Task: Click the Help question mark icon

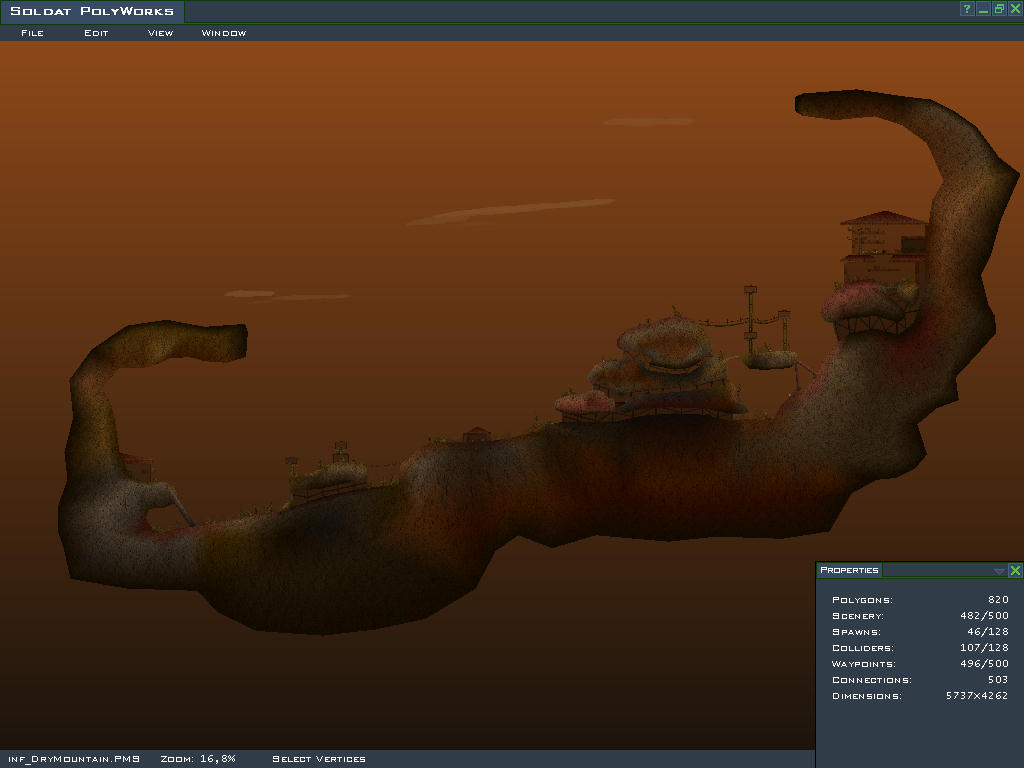Action: tap(967, 9)
